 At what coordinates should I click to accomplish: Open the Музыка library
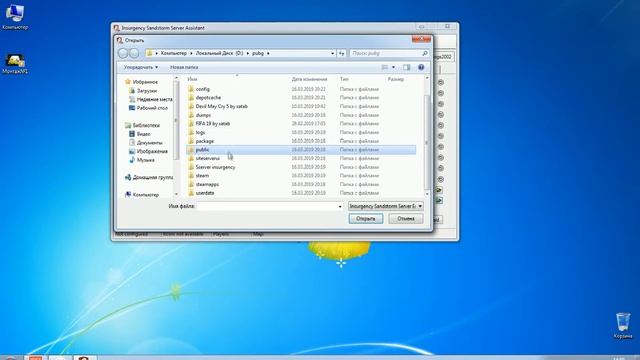[145, 160]
